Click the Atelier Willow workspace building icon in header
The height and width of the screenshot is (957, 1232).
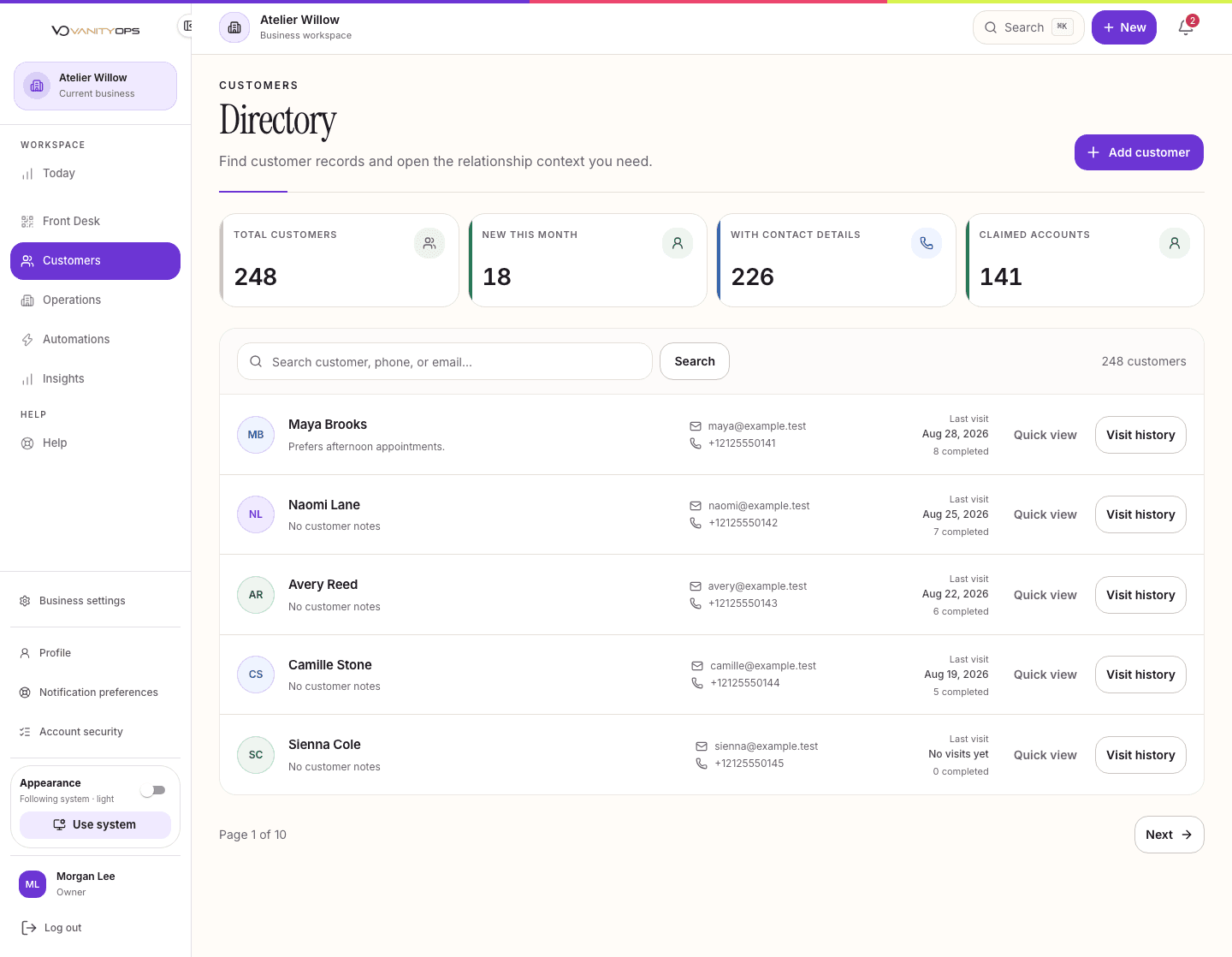(x=234, y=27)
